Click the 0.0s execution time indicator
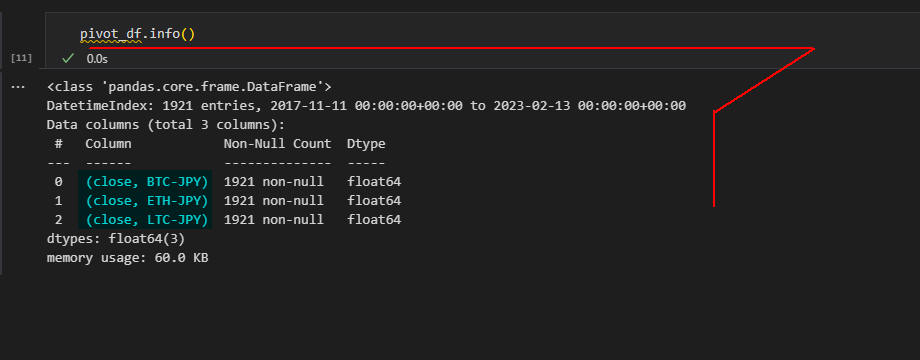The height and width of the screenshot is (360, 920). [97, 59]
